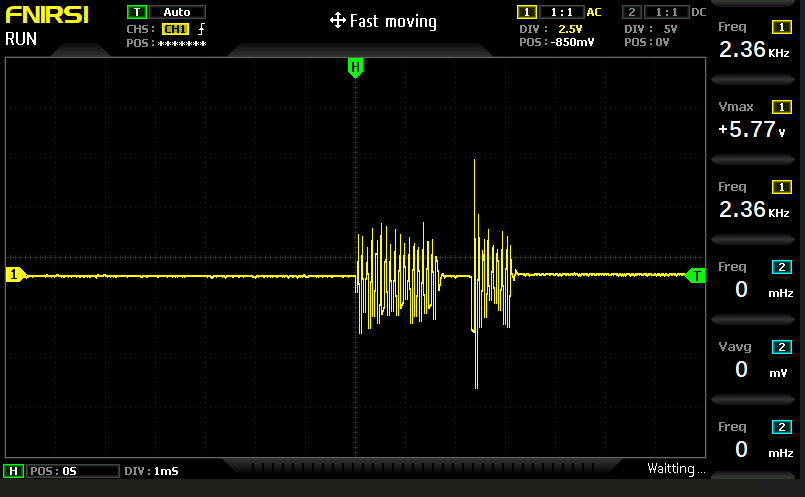Toggle the RUN acquisition status
The image size is (805, 497).
tap(22, 39)
